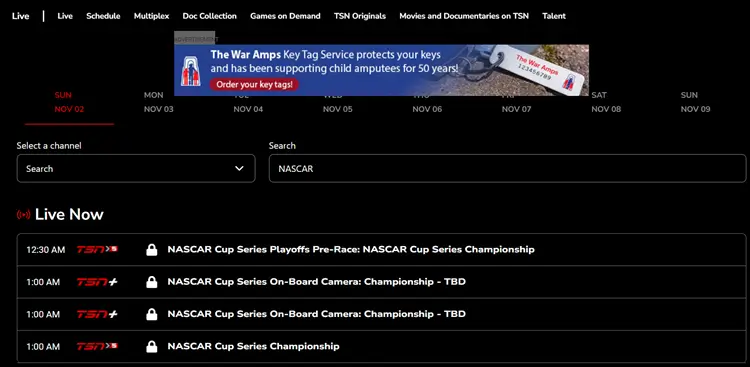This screenshot has width=750, height=367.
Task: Click the bold Live section title at top left
Action: point(21,16)
